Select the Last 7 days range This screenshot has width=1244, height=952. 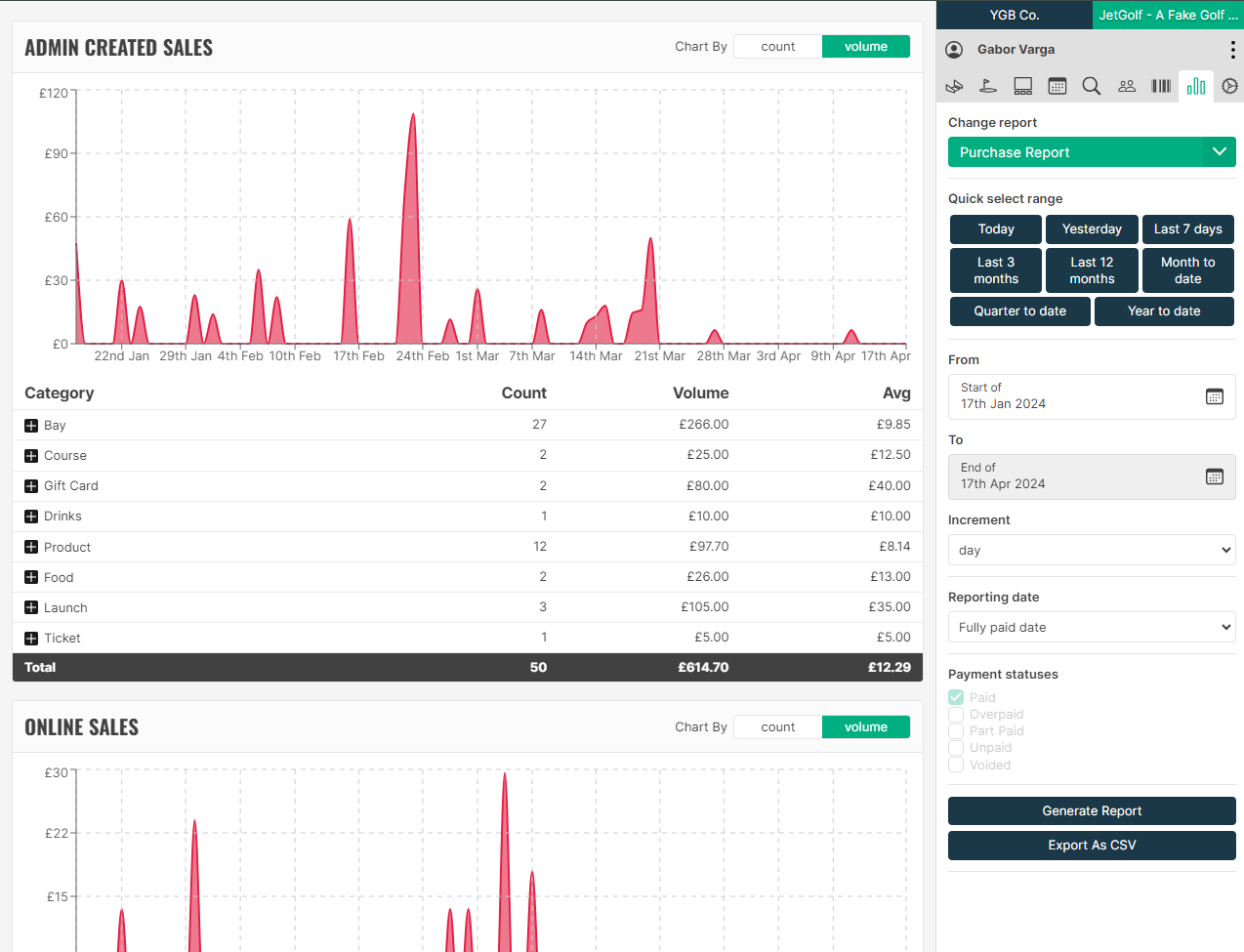[1187, 229]
